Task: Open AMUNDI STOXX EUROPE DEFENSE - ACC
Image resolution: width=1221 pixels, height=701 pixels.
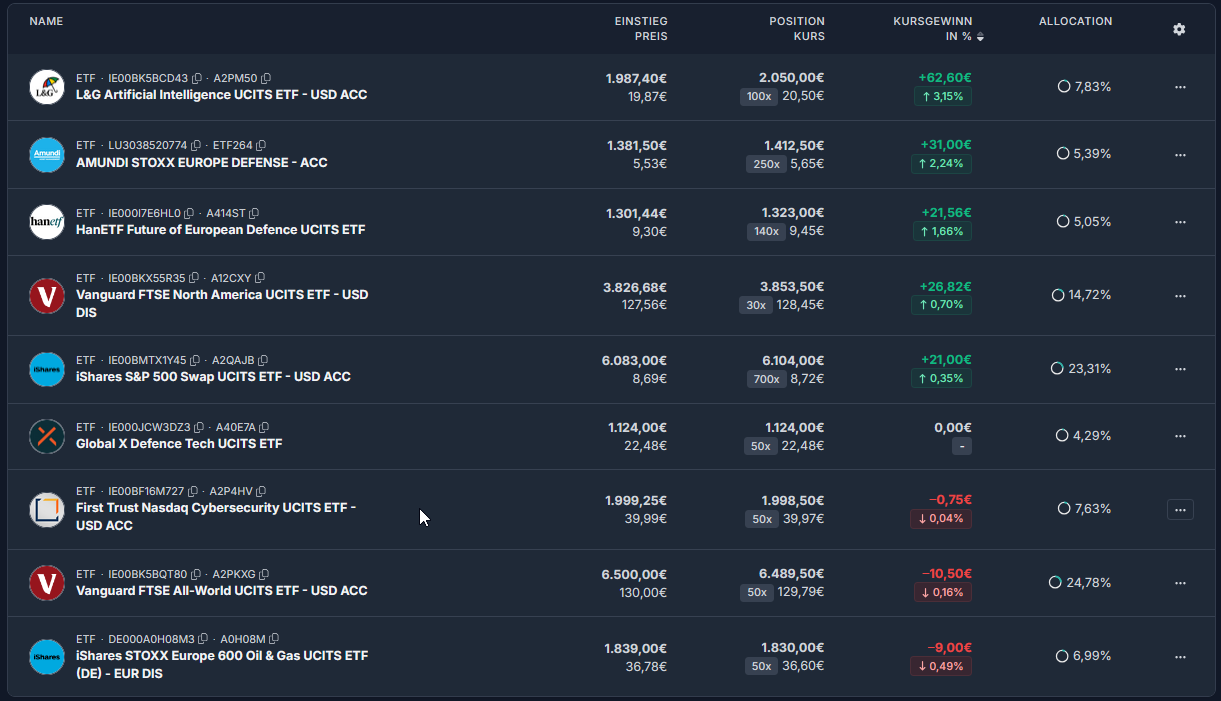Action: pos(201,163)
